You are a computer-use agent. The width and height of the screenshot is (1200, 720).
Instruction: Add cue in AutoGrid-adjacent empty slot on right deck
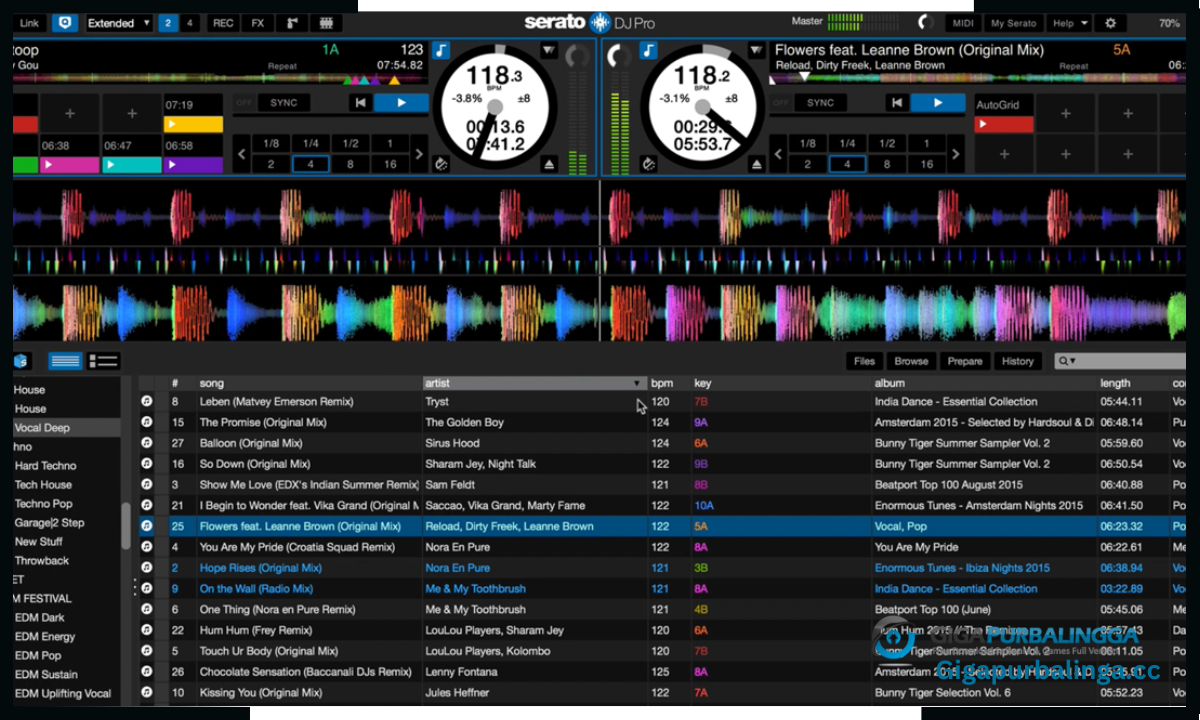click(x=1065, y=114)
